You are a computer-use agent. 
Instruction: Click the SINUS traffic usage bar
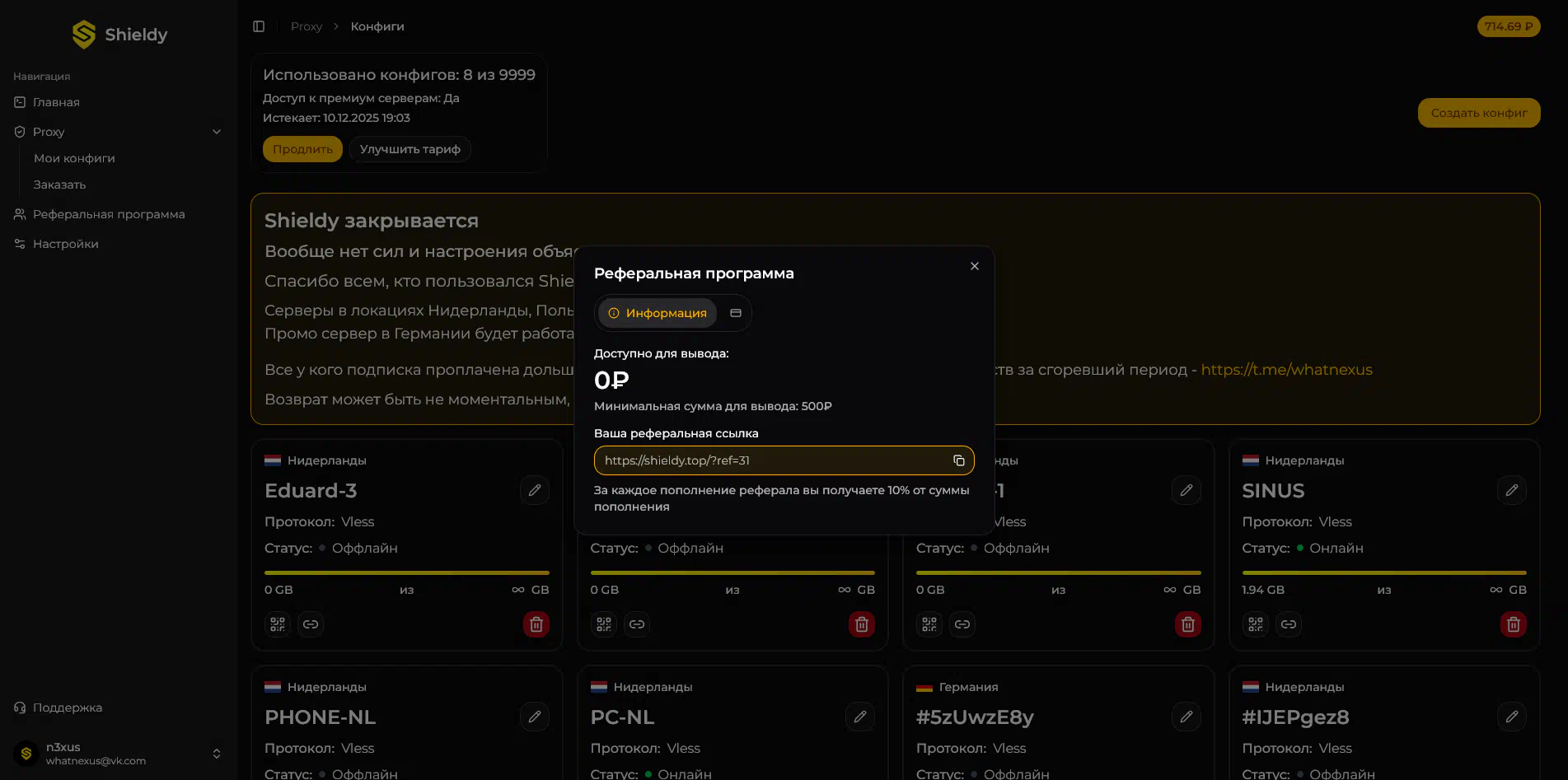[x=1383, y=572]
